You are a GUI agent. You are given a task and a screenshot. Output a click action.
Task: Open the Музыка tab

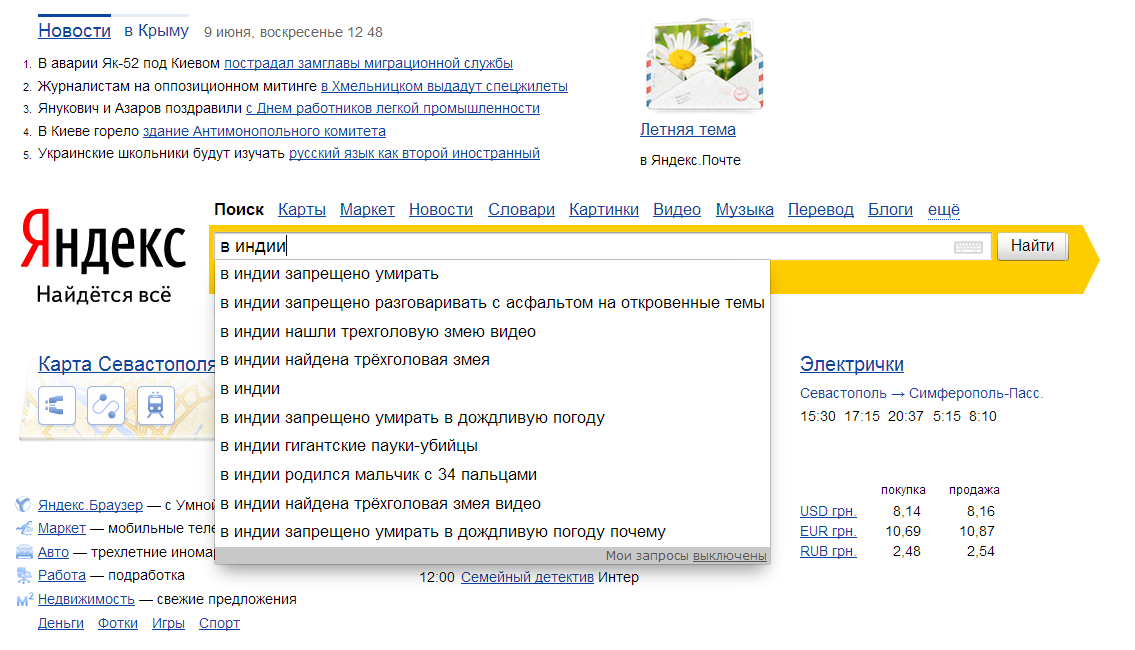tap(745, 210)
